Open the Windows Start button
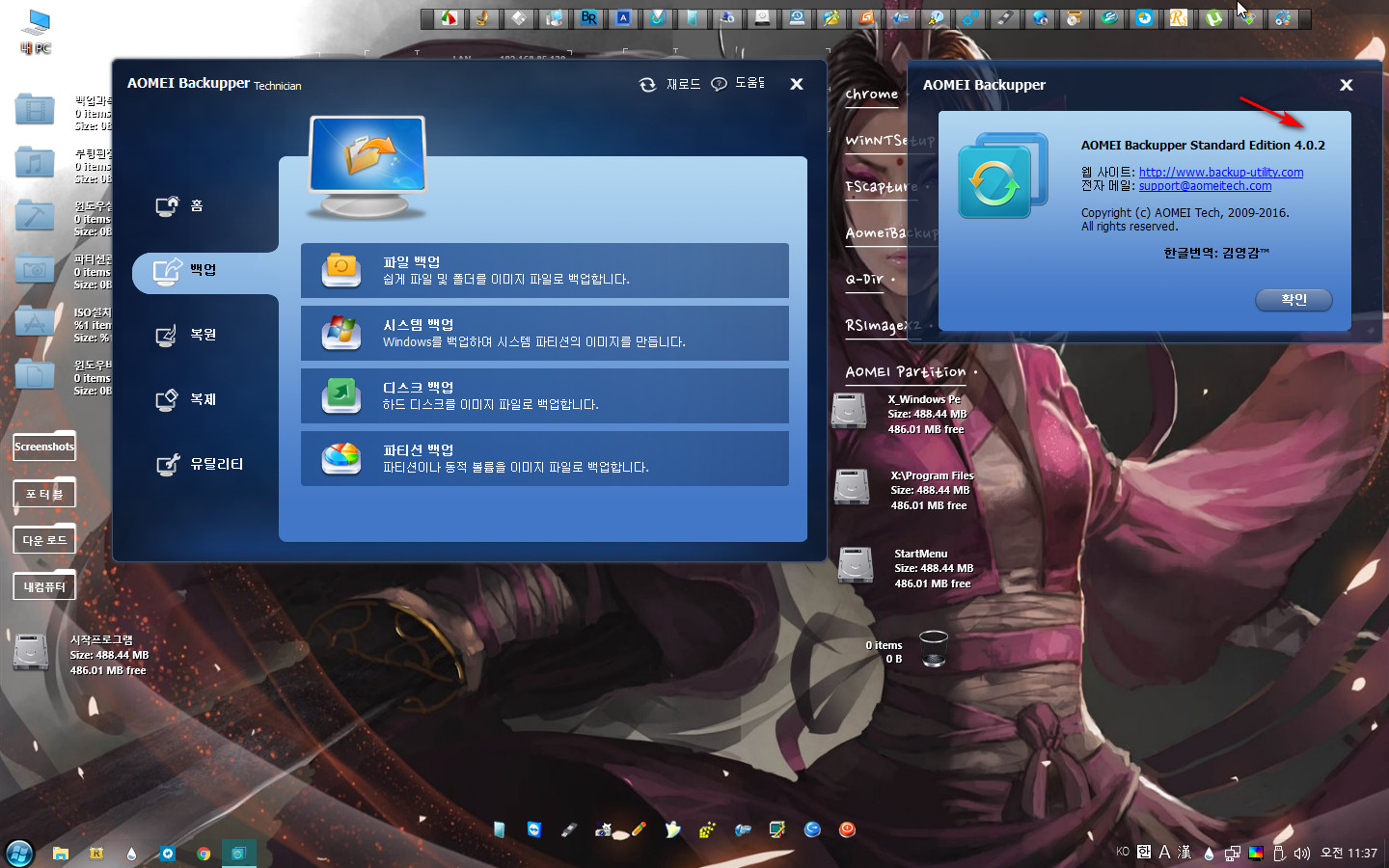 [19, 853]
